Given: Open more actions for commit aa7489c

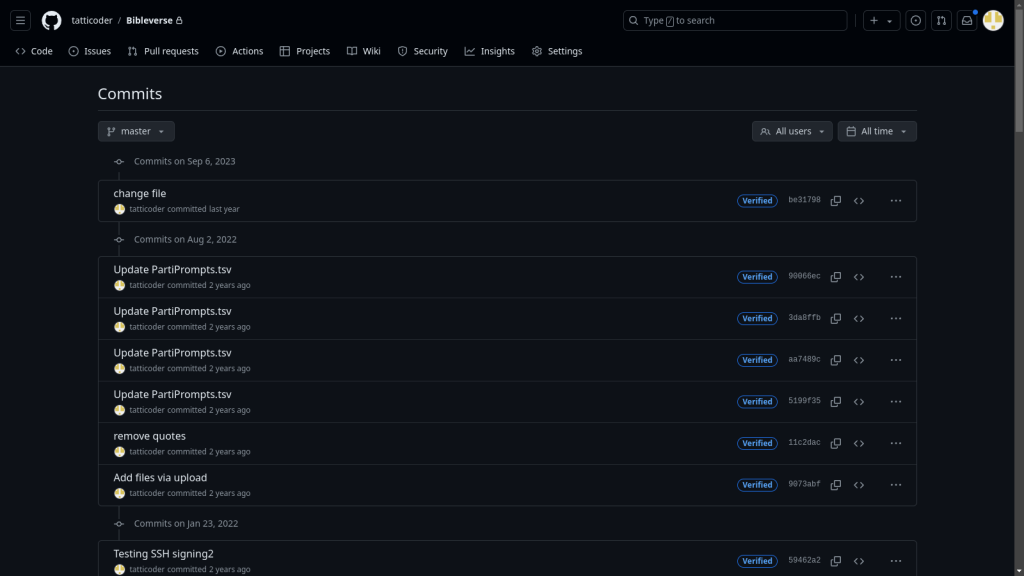Looking at the screenshot, I should 895,360.
